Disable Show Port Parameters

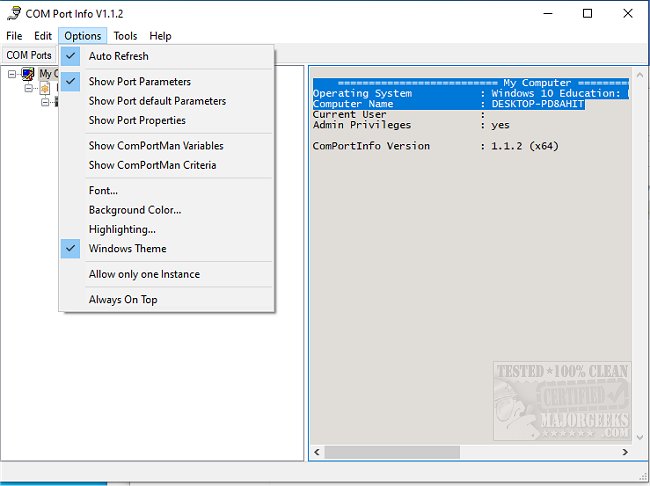click(139, 81)
